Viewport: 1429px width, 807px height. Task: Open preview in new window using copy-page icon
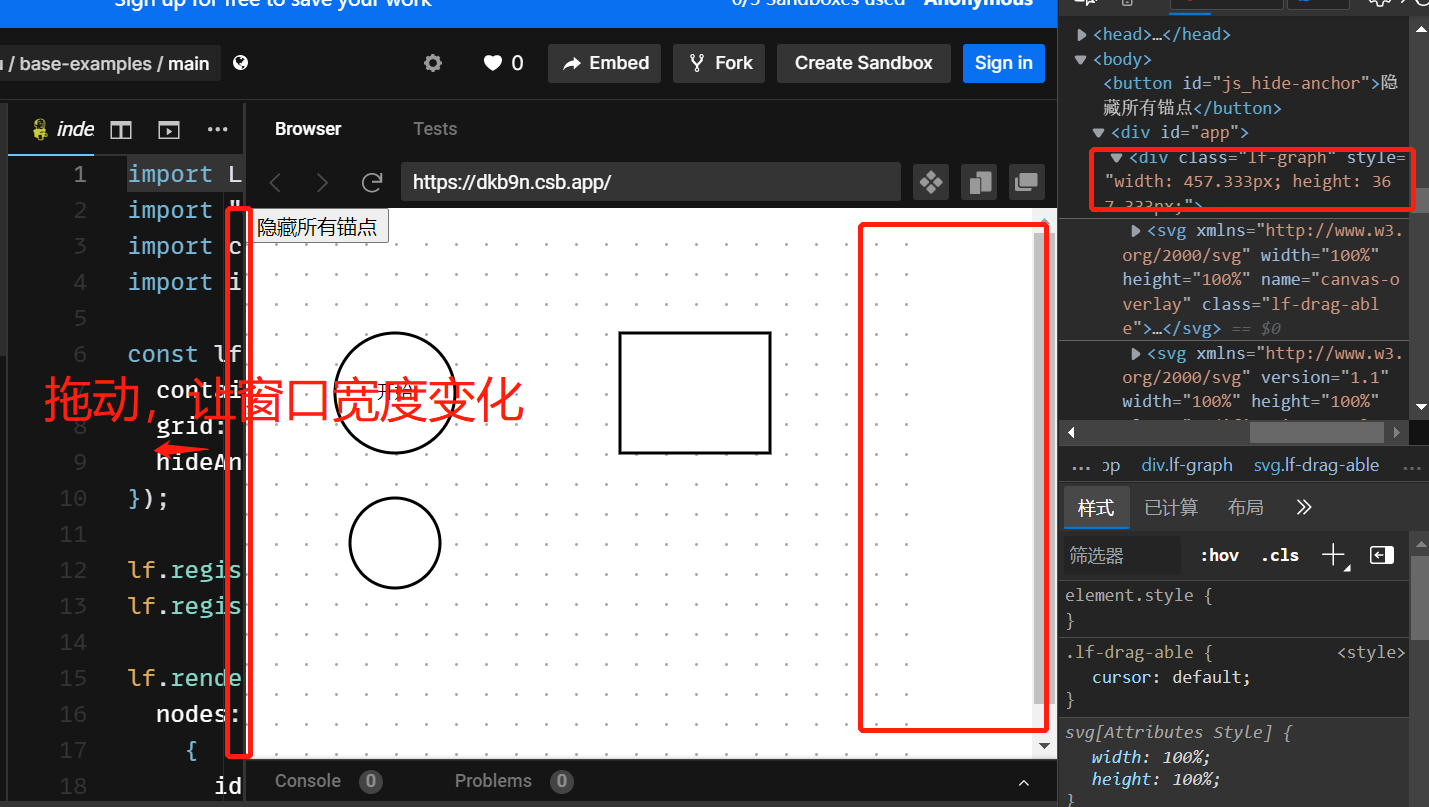click(978, 182)
